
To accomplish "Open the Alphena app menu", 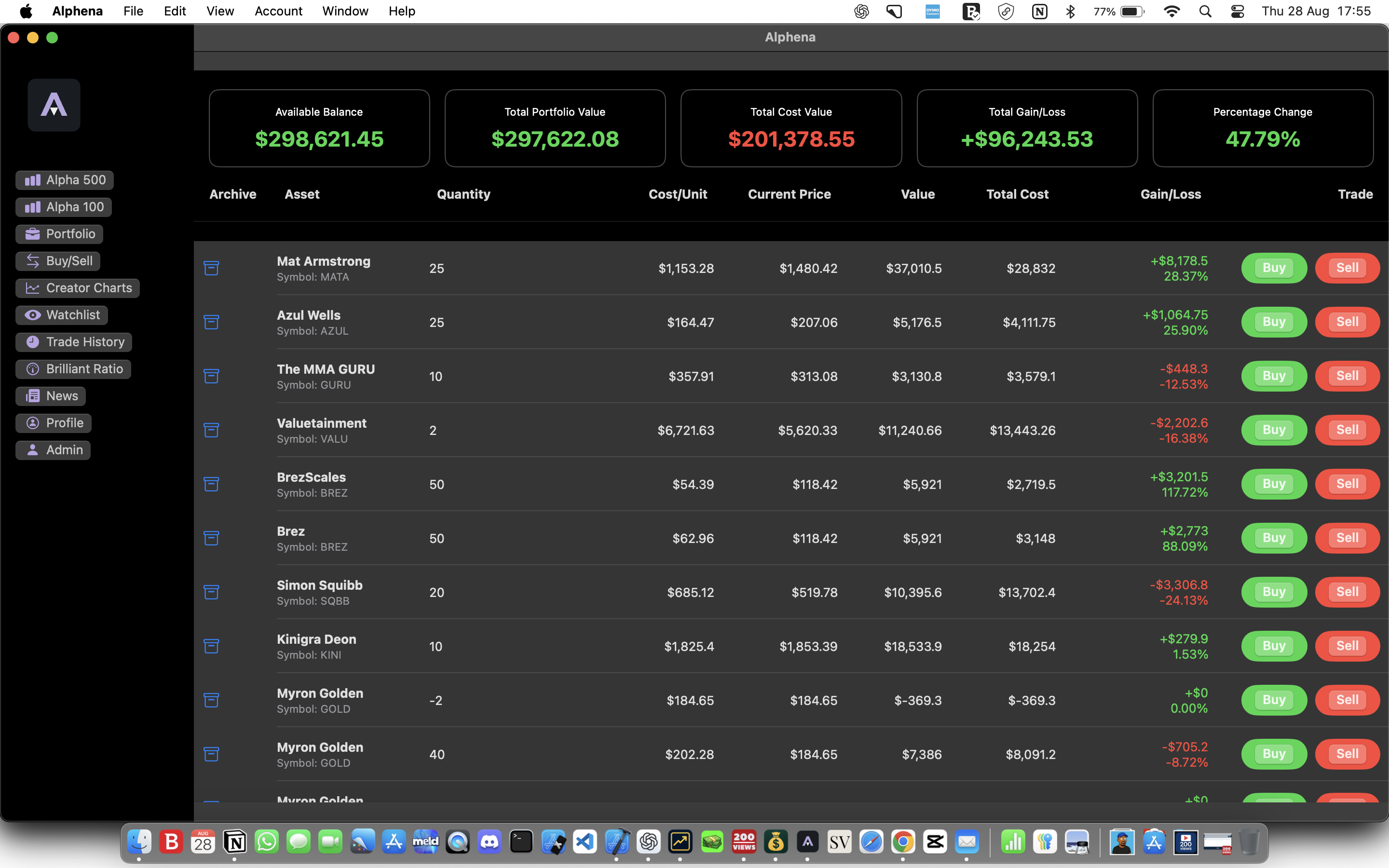I will point(78,12).
